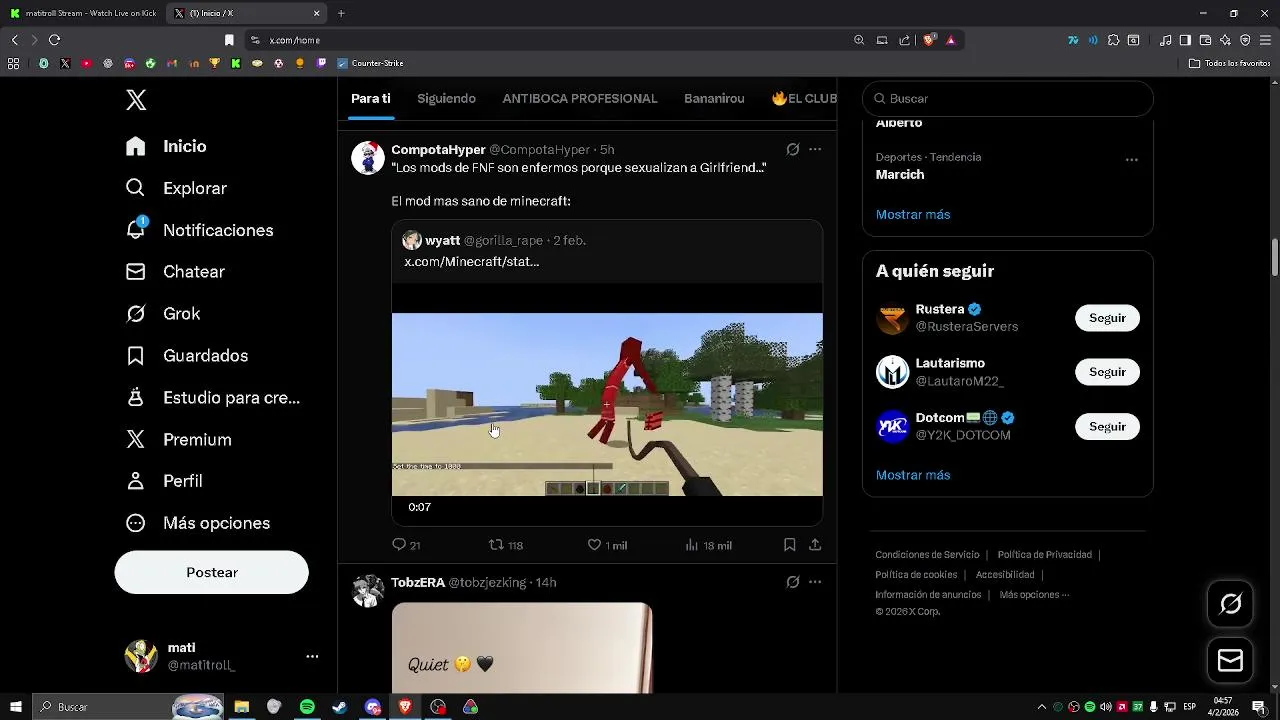Viewport: 1280px width, 720px height.
Task: Show hidden system tray icons
Action: (1042, 707)
